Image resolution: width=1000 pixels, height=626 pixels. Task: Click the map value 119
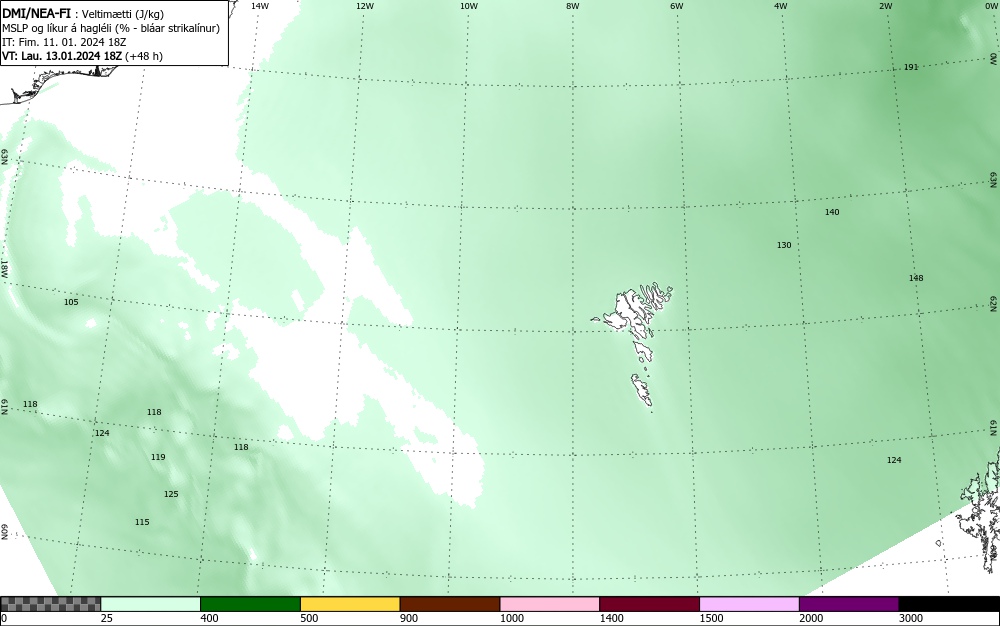point(158,457)
